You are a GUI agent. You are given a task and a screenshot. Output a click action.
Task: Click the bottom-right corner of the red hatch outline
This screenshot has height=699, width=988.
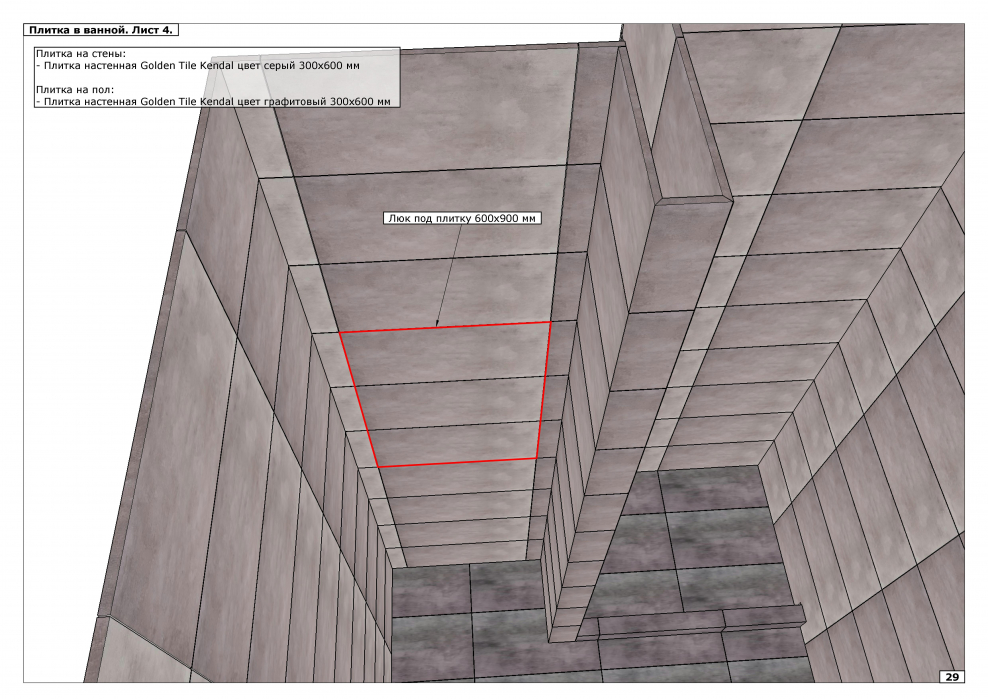[536, 458]
